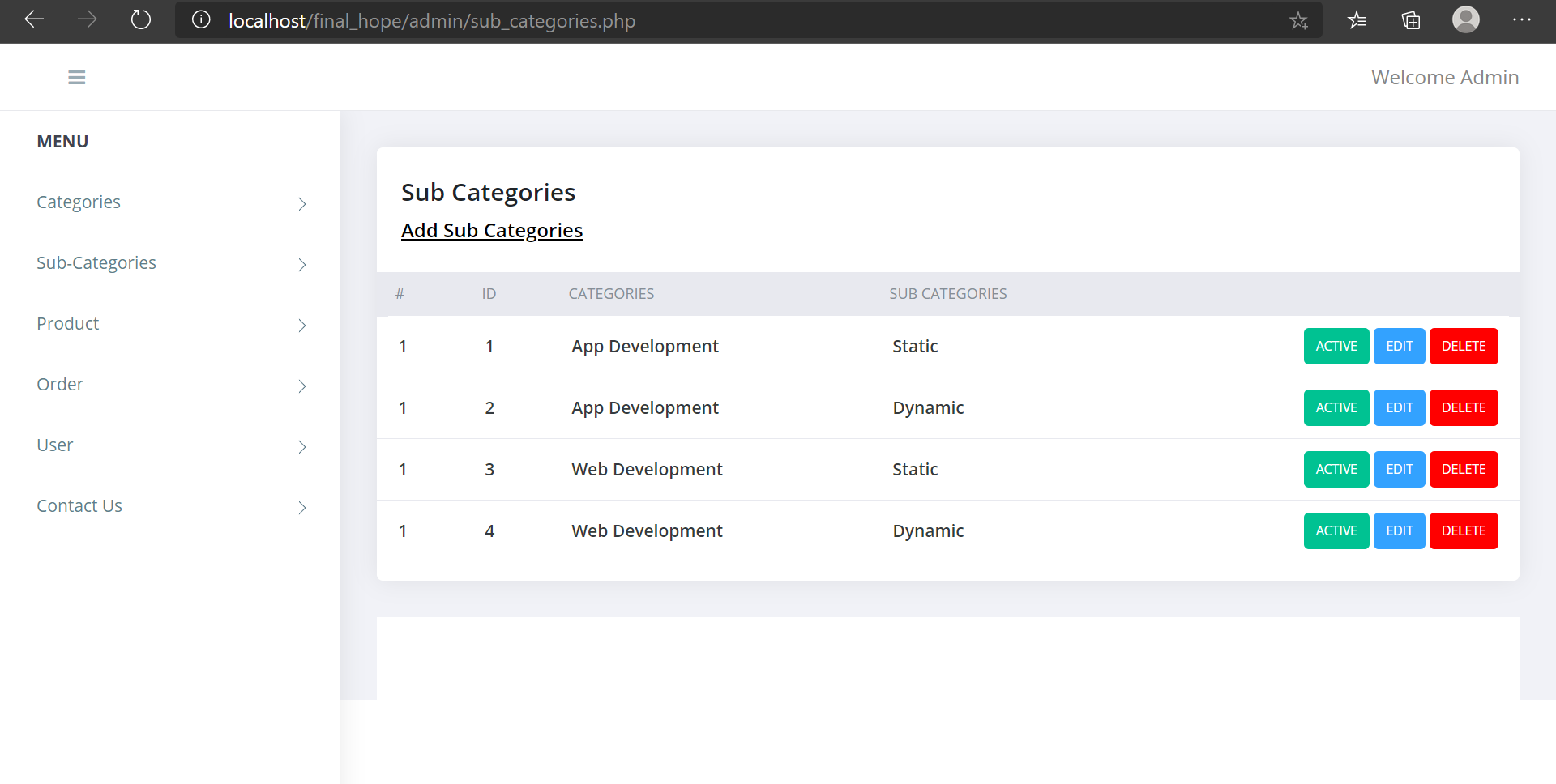Expand the Product menu chevron
The image size is (1556, 784).
pyautogui.click(x=302, y=326)
